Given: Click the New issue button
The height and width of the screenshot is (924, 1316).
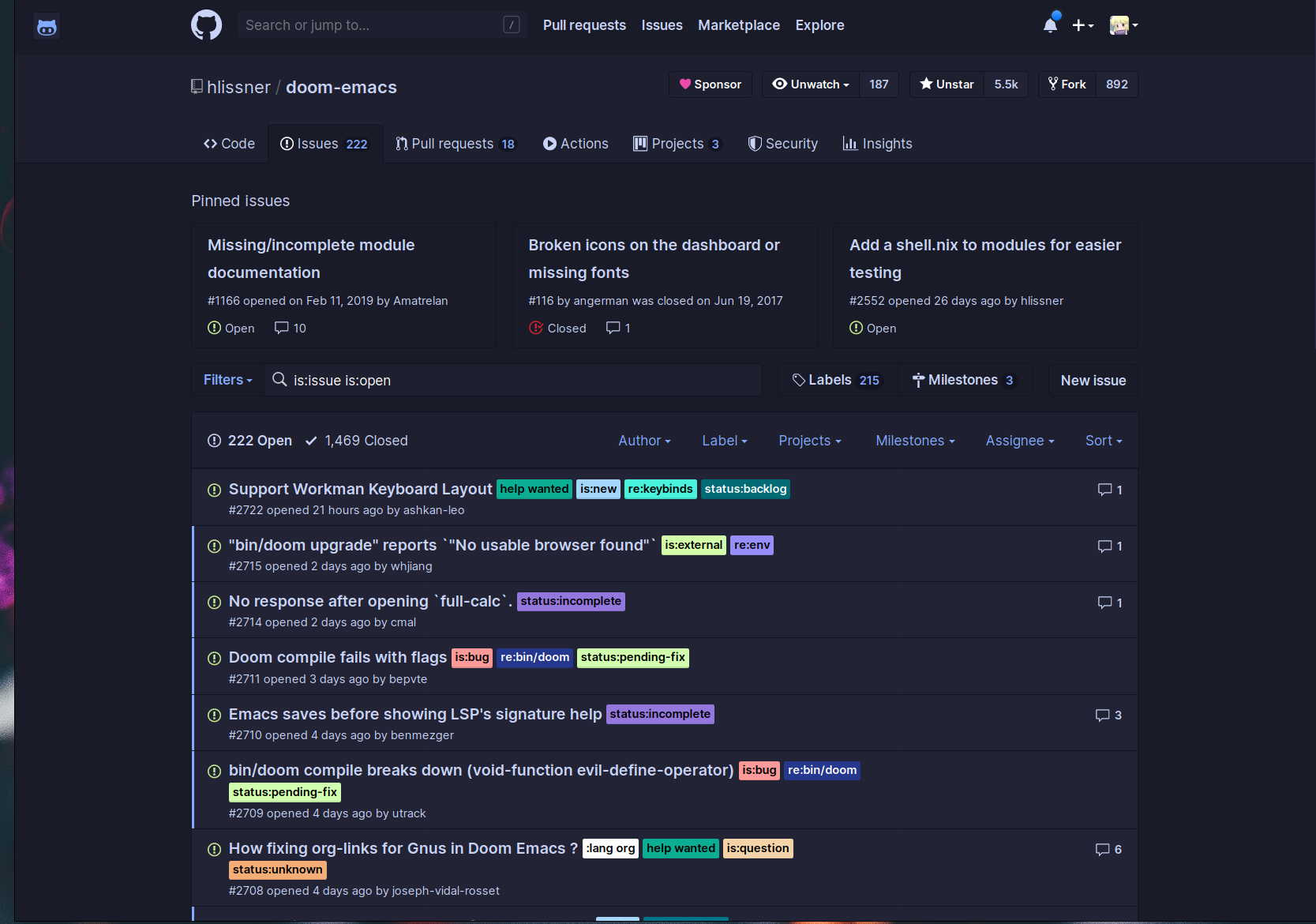Looking at the screenshot, I should tap(1093, 380).
